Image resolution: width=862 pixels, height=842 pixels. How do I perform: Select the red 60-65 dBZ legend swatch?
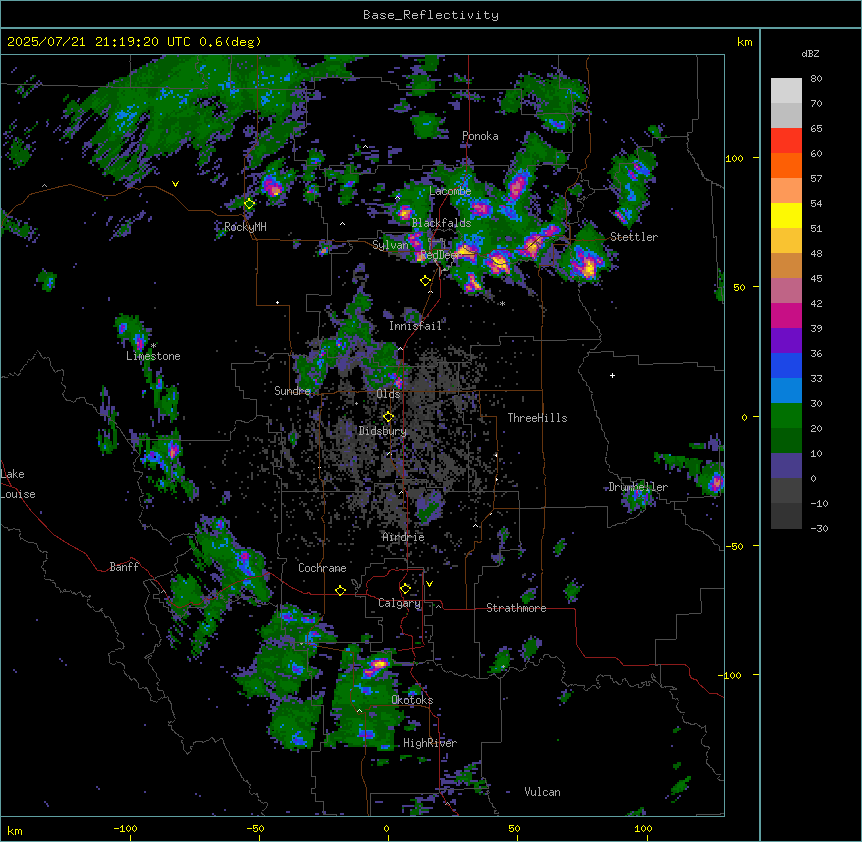(786, 141)
